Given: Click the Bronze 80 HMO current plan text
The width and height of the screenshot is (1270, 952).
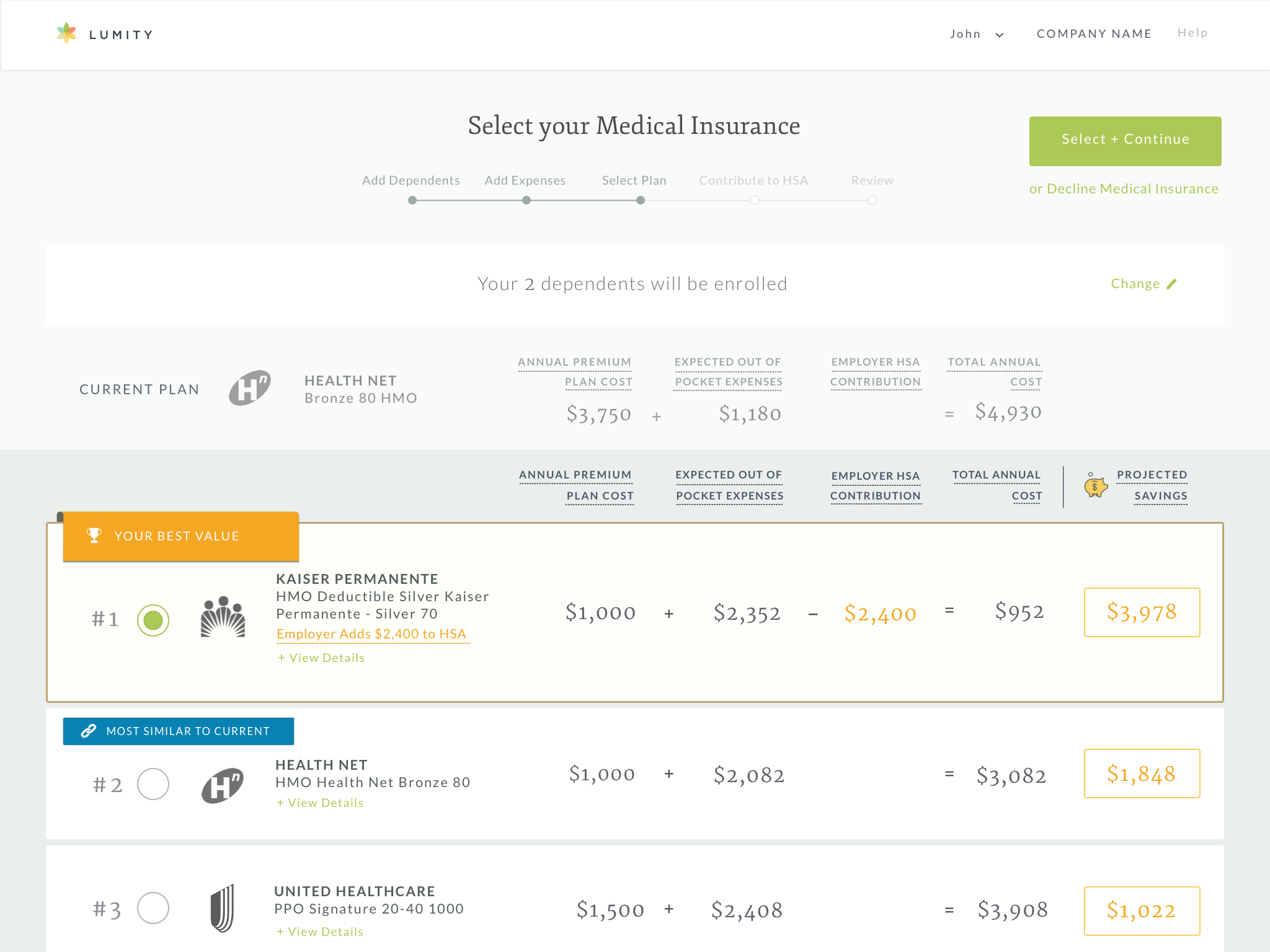Looking at the screenshot, I should click(361, 398).
